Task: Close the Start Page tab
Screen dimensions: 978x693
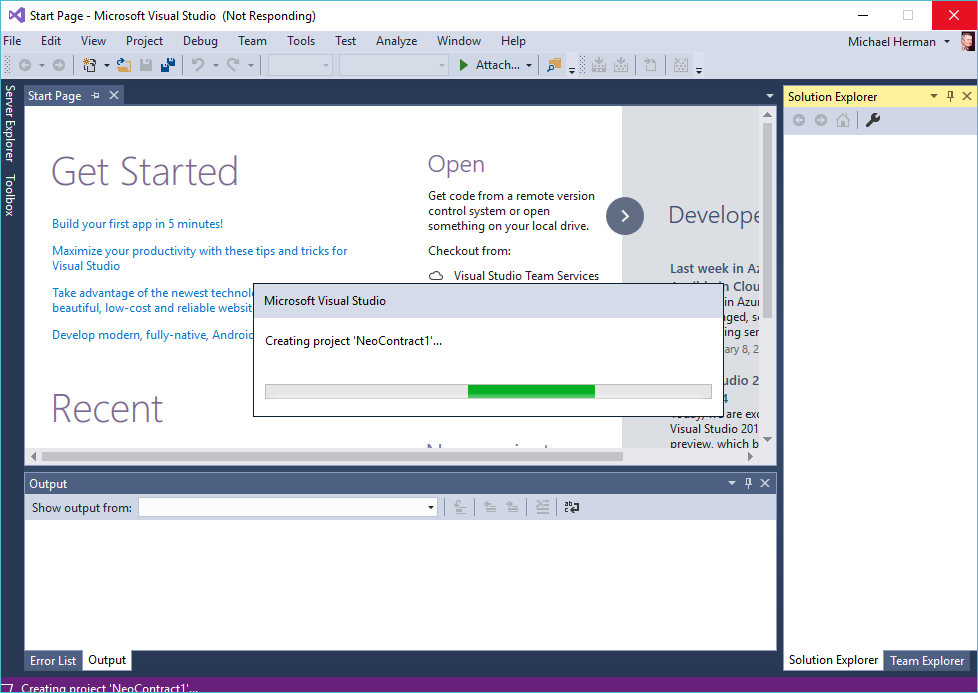Action: (114, 95)
